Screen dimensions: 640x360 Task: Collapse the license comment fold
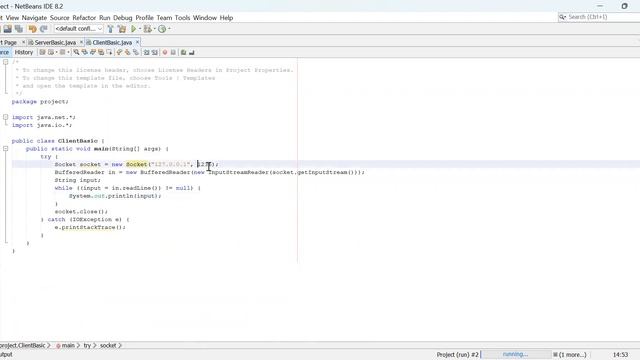pos(5,62)
